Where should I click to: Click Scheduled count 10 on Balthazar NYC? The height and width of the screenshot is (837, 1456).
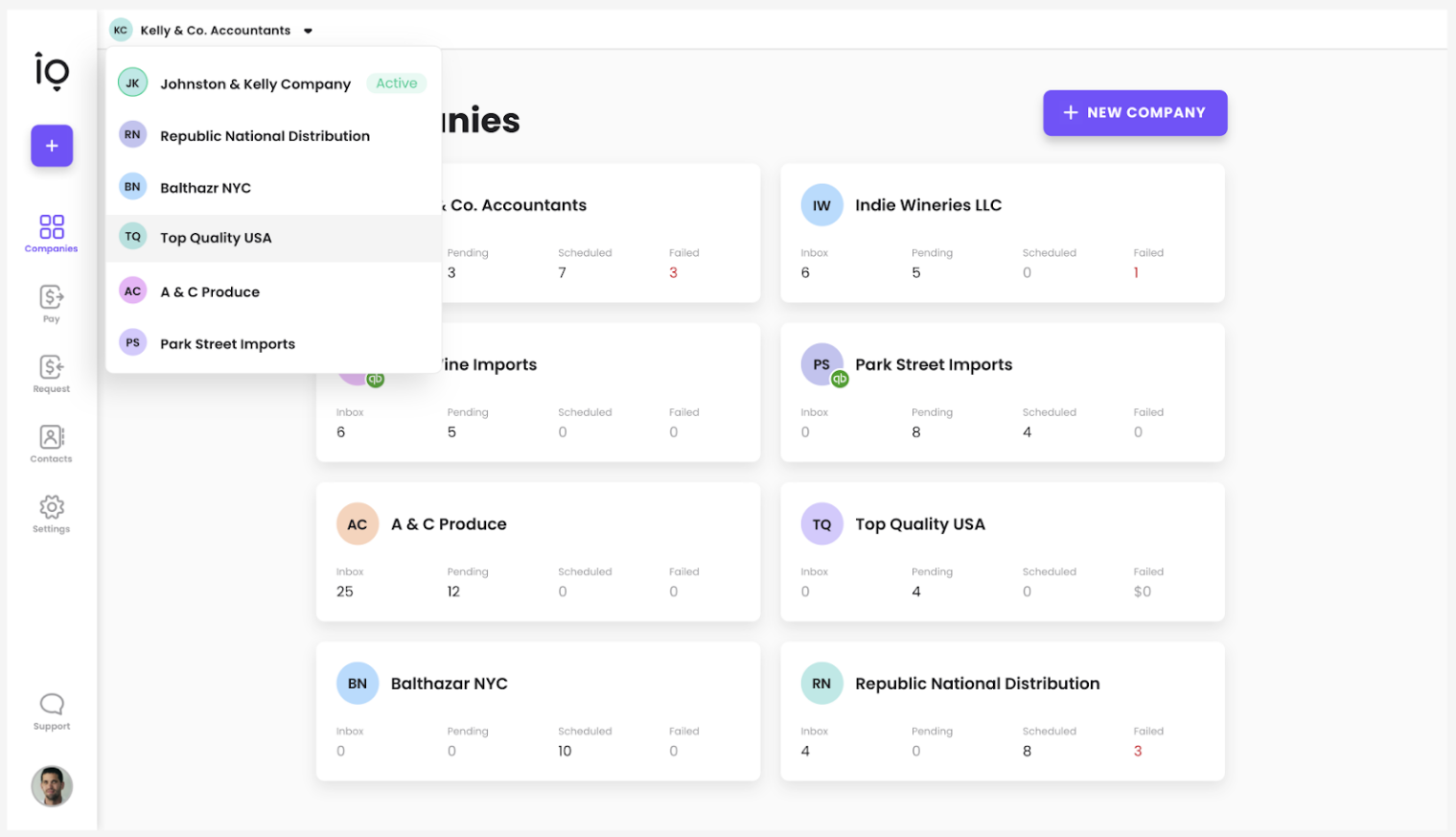click(565, 752)
